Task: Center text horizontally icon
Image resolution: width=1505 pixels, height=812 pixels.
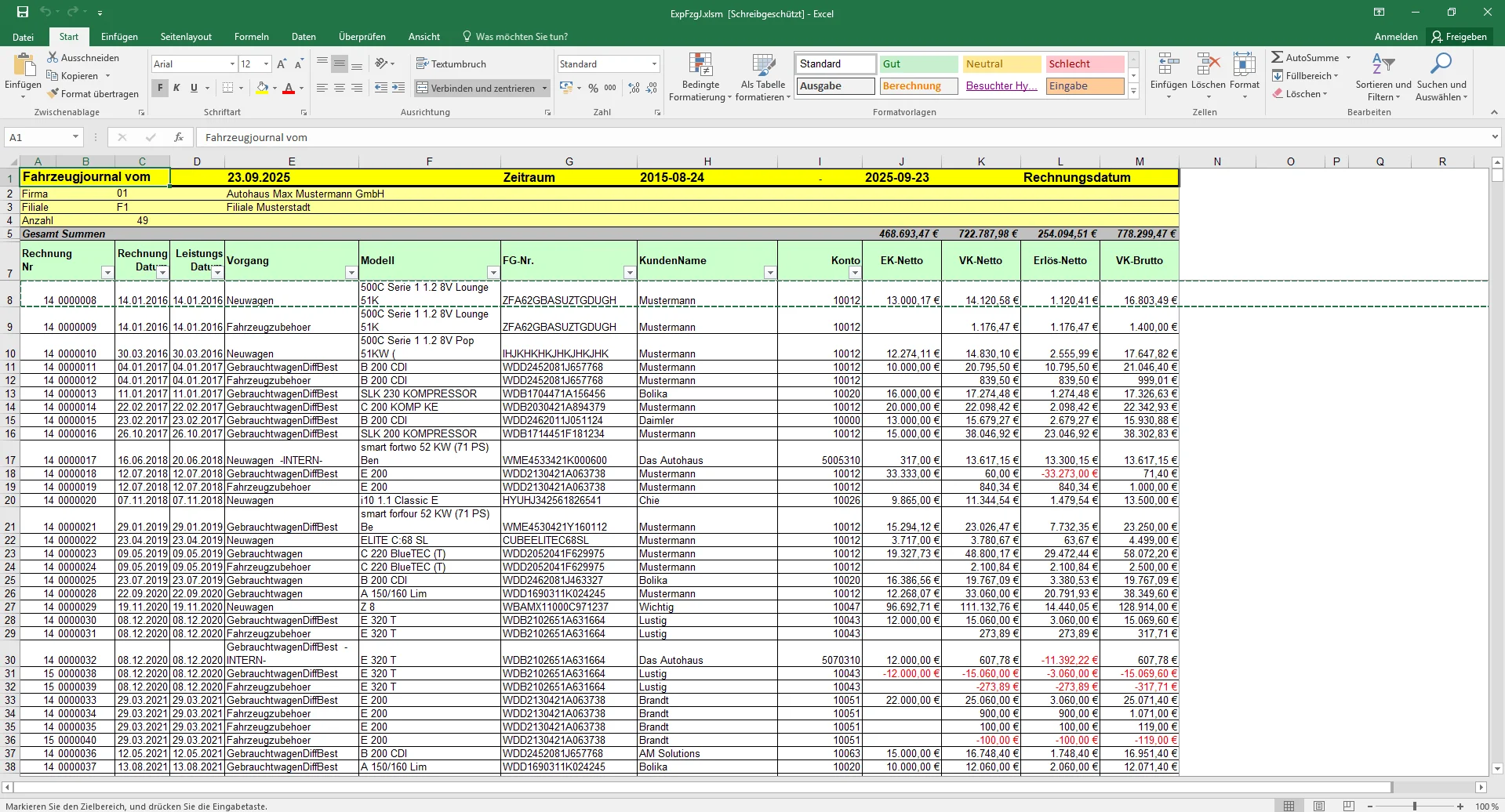Action: [x=340, y=88]
